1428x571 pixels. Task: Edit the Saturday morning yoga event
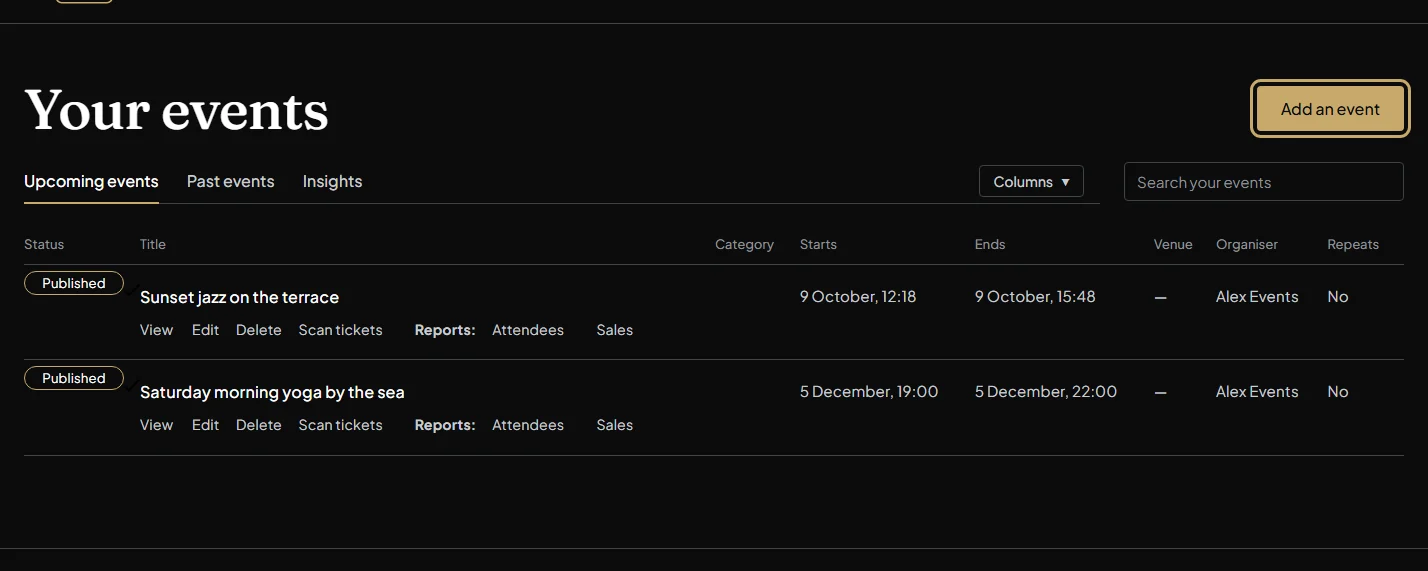205,425
